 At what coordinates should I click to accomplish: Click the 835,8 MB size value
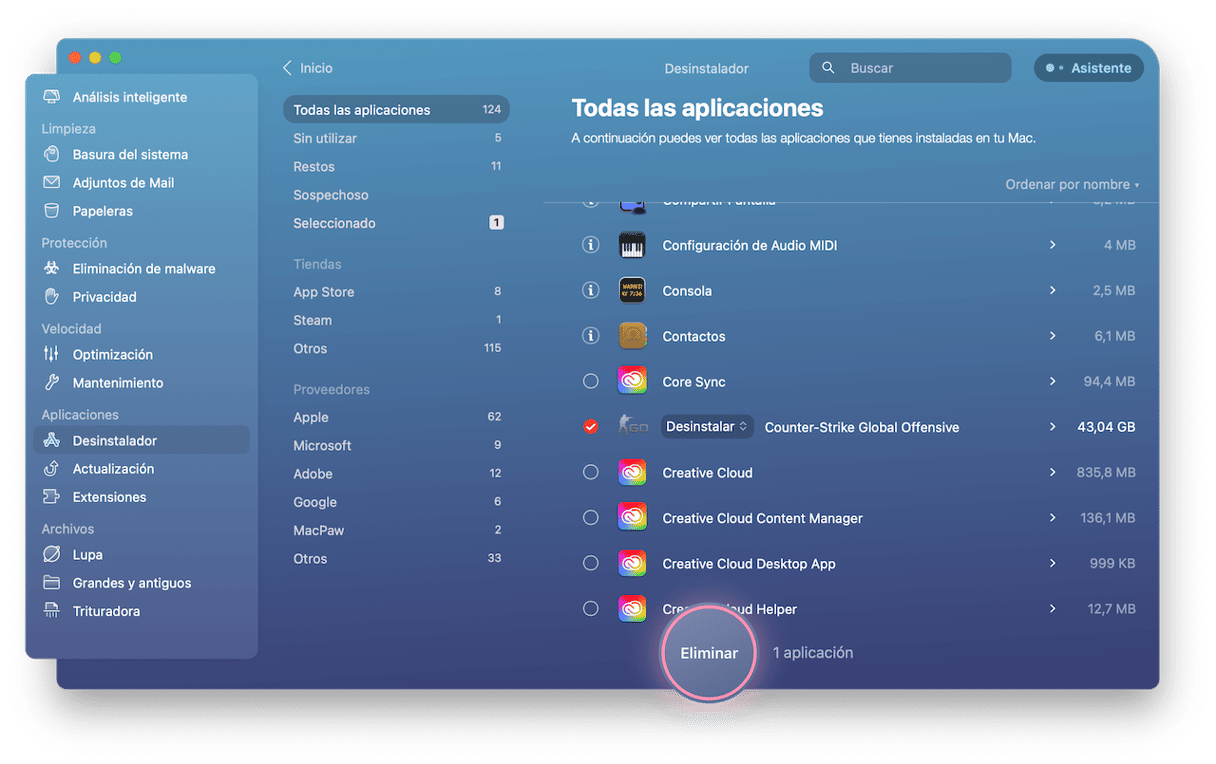pyautogui.click(x=1104, y=472)
